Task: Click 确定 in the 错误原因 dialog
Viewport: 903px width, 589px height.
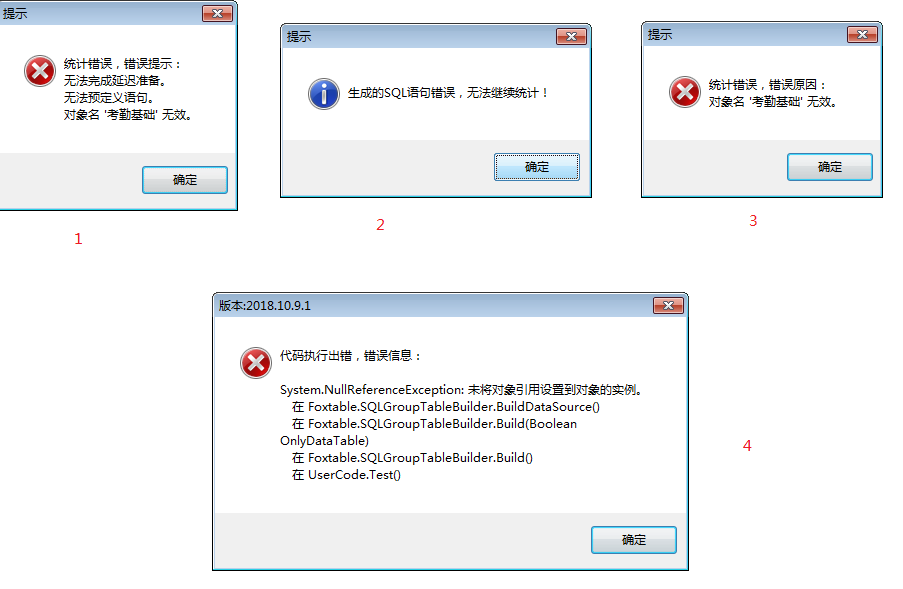Action: (830, 167)
